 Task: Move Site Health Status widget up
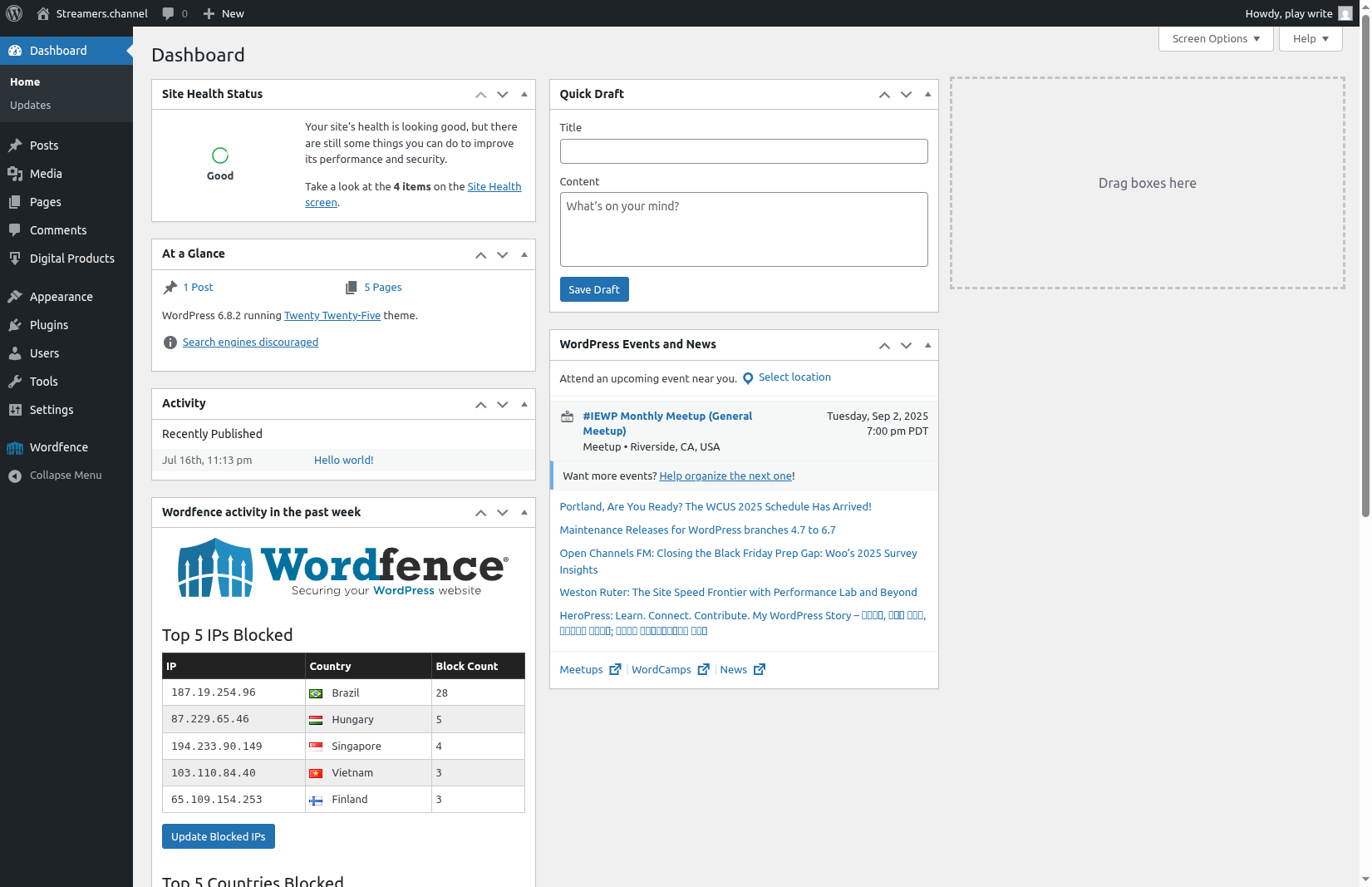pyautogui.click(x=480, y=95)
